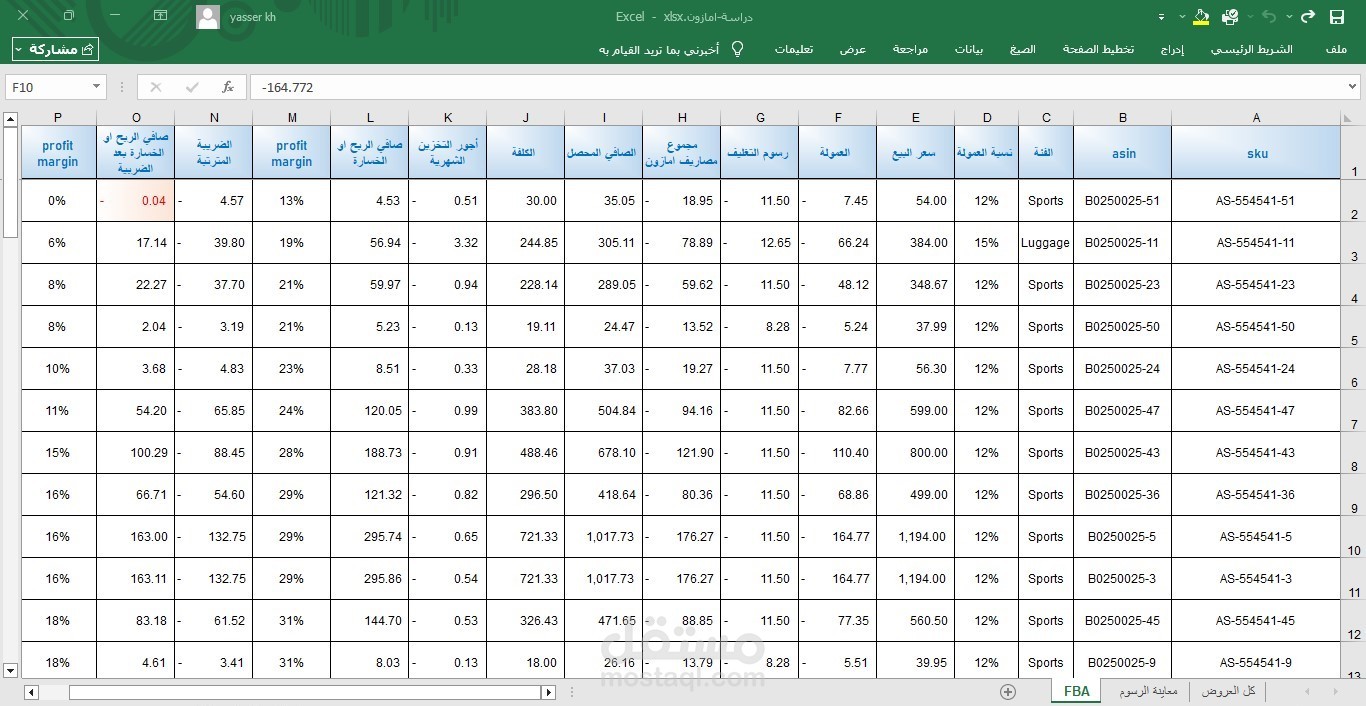Image resolution: width=1366 pixels, height=706 pixels.
Task: Add a new worksheet with the plus icon
Action: click(x=1009, y=691)
